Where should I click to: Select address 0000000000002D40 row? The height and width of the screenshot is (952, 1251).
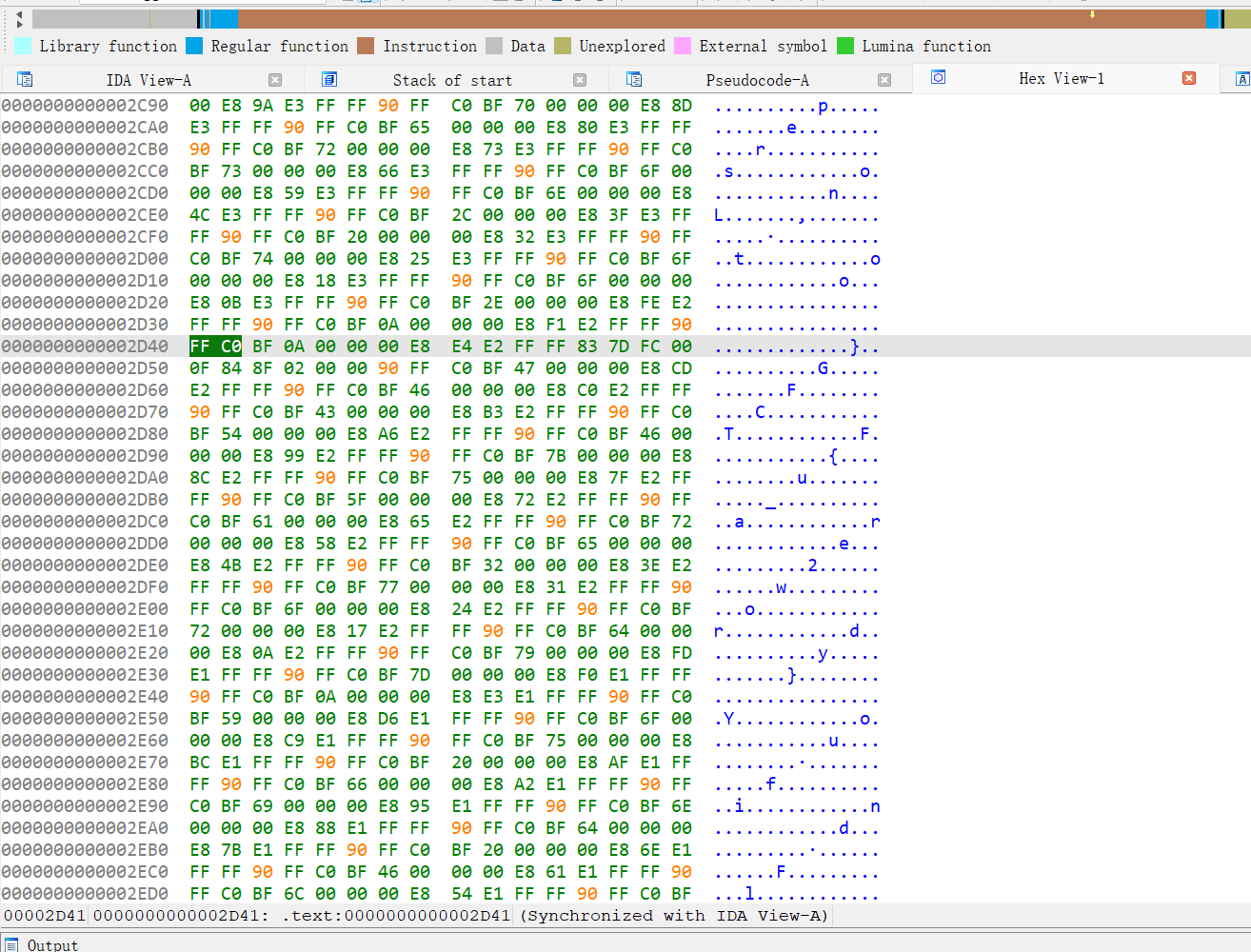tap(85, 347)
